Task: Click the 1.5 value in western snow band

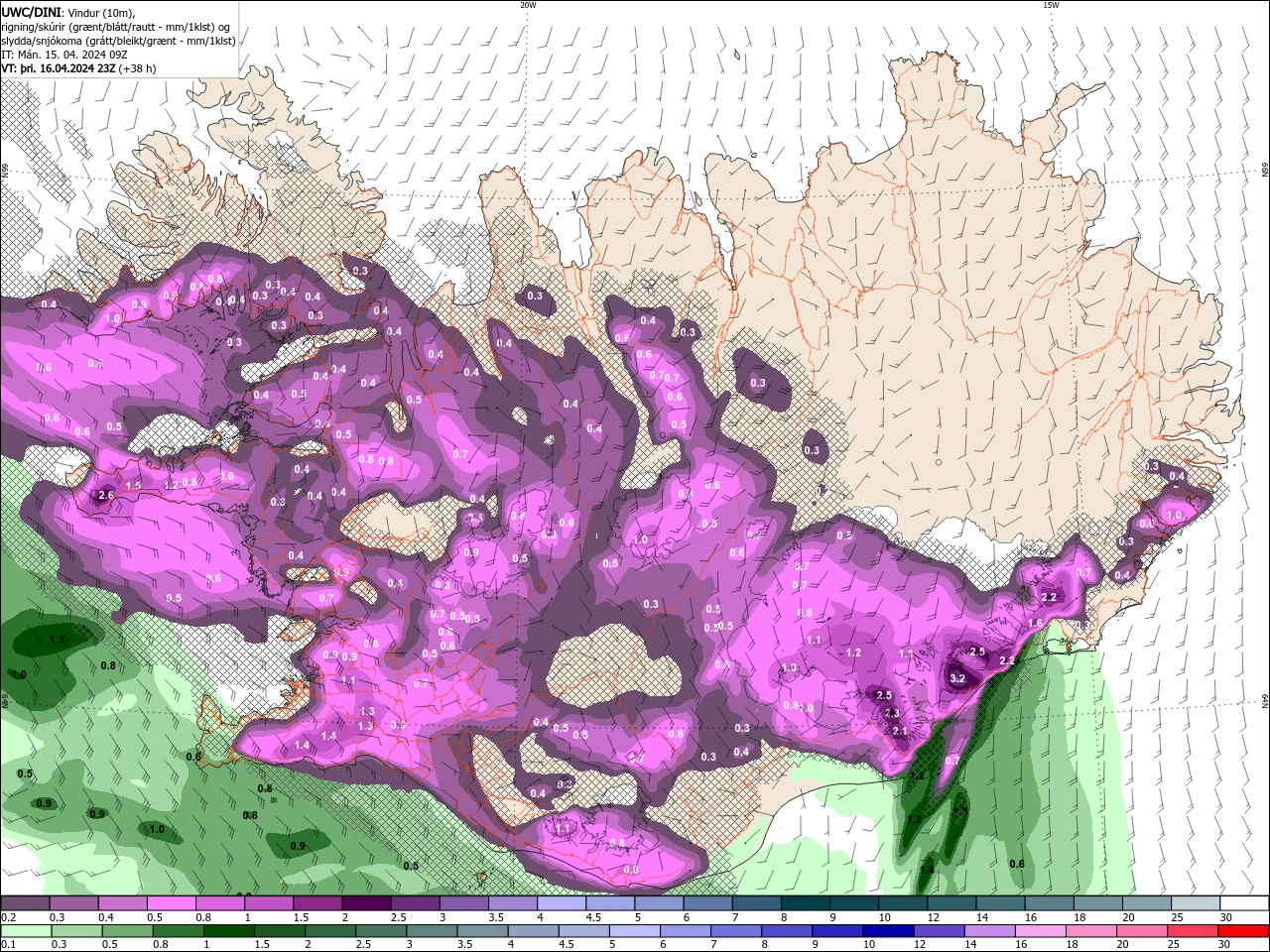Action: click(x=134, y=486)
